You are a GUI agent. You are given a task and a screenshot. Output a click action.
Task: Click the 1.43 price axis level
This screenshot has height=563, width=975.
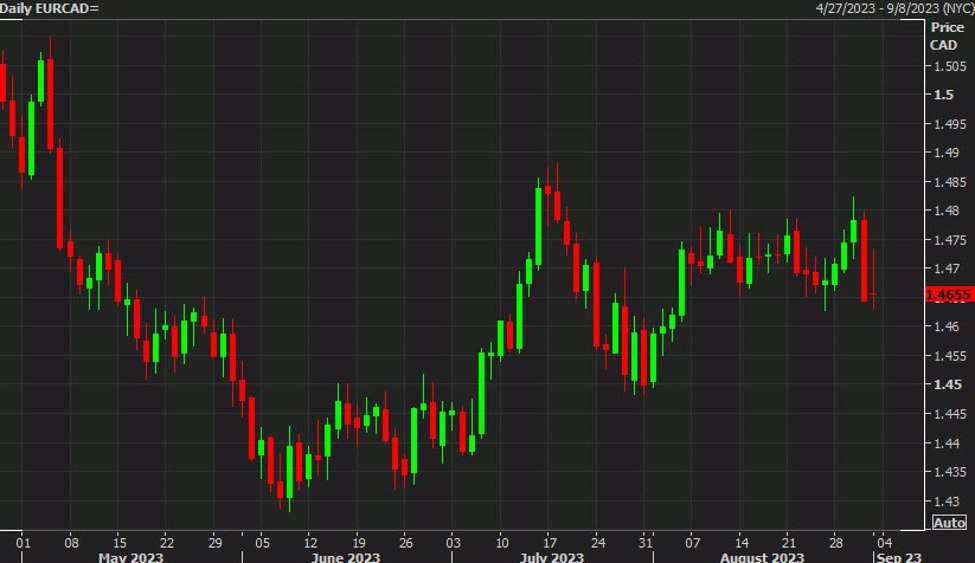[948, 501]
